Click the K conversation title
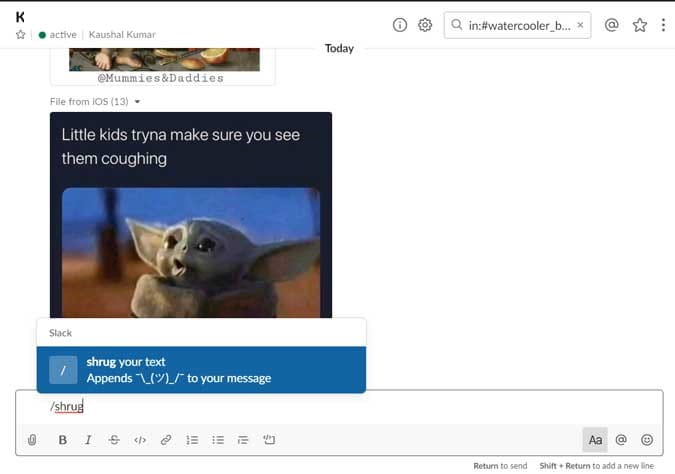 click(x=20, y=17)
